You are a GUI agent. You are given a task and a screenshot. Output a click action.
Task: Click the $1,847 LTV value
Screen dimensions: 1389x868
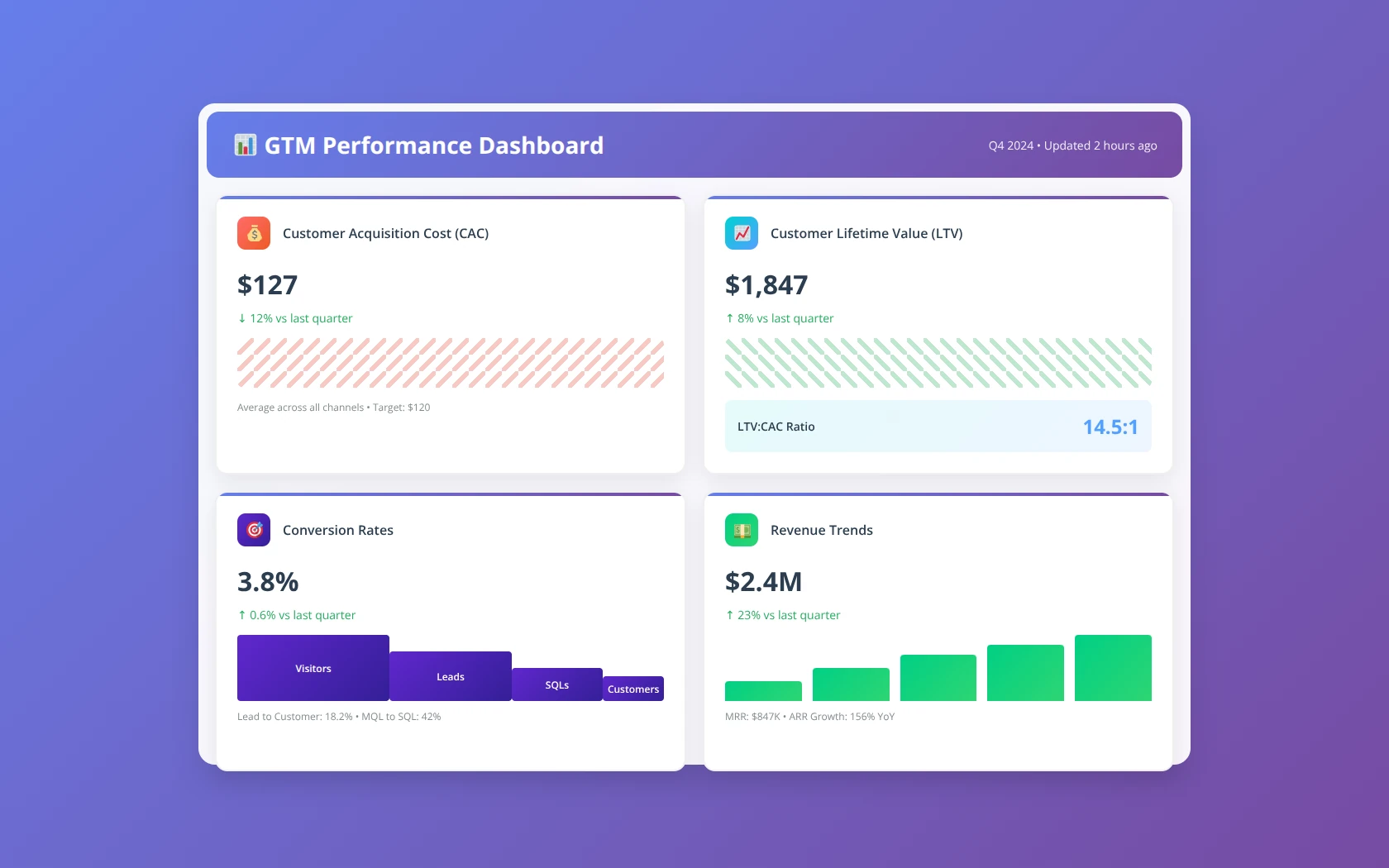coord(766,285)
